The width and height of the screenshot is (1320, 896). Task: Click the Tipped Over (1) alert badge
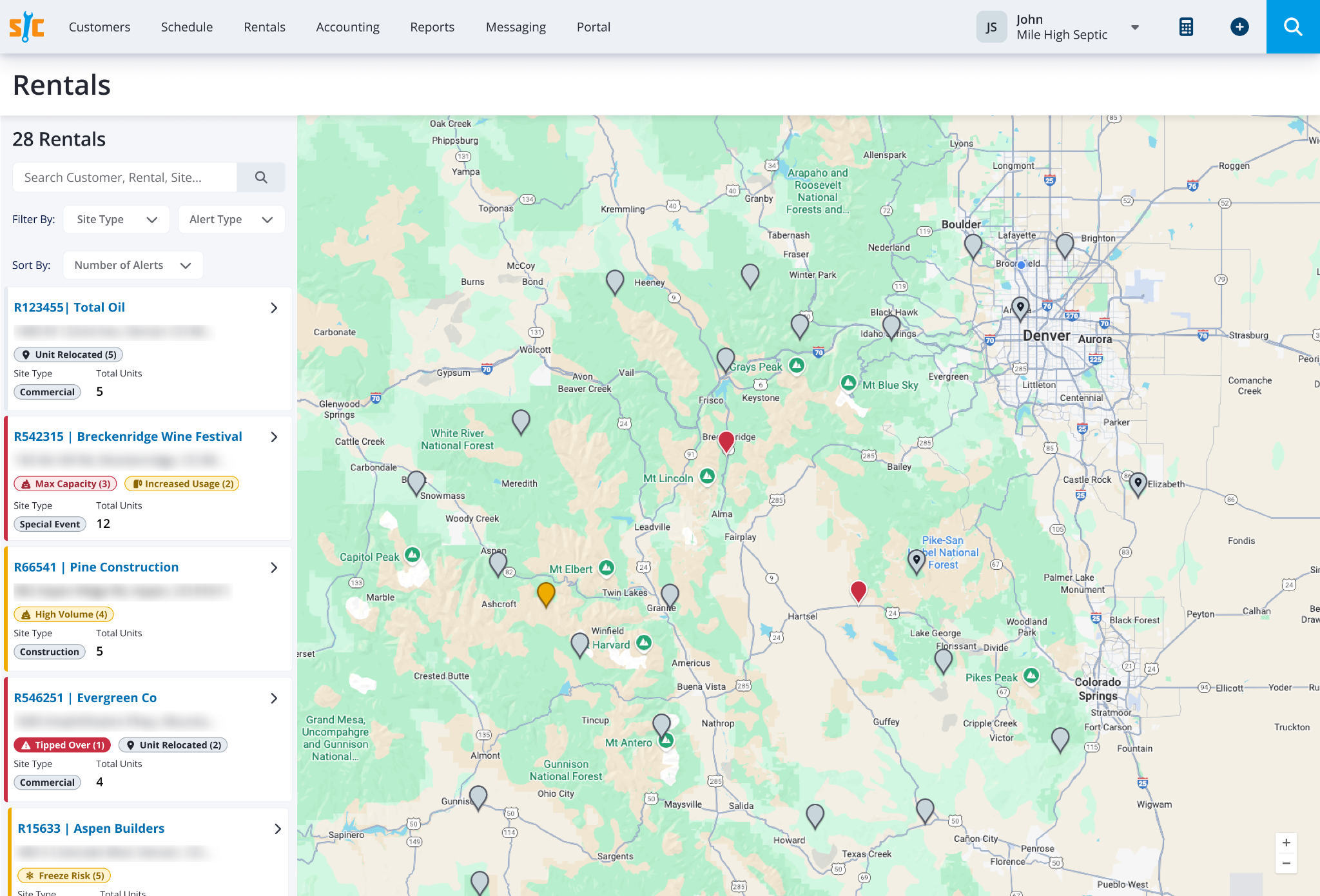click(63, 745)
